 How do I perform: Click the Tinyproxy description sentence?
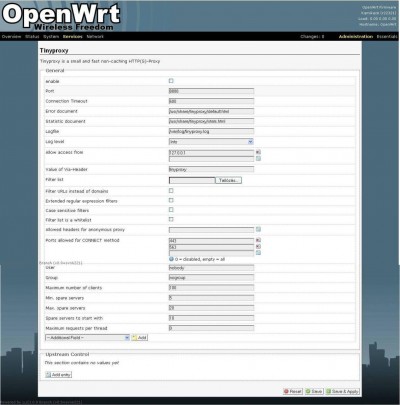click(x=100, y=61)
